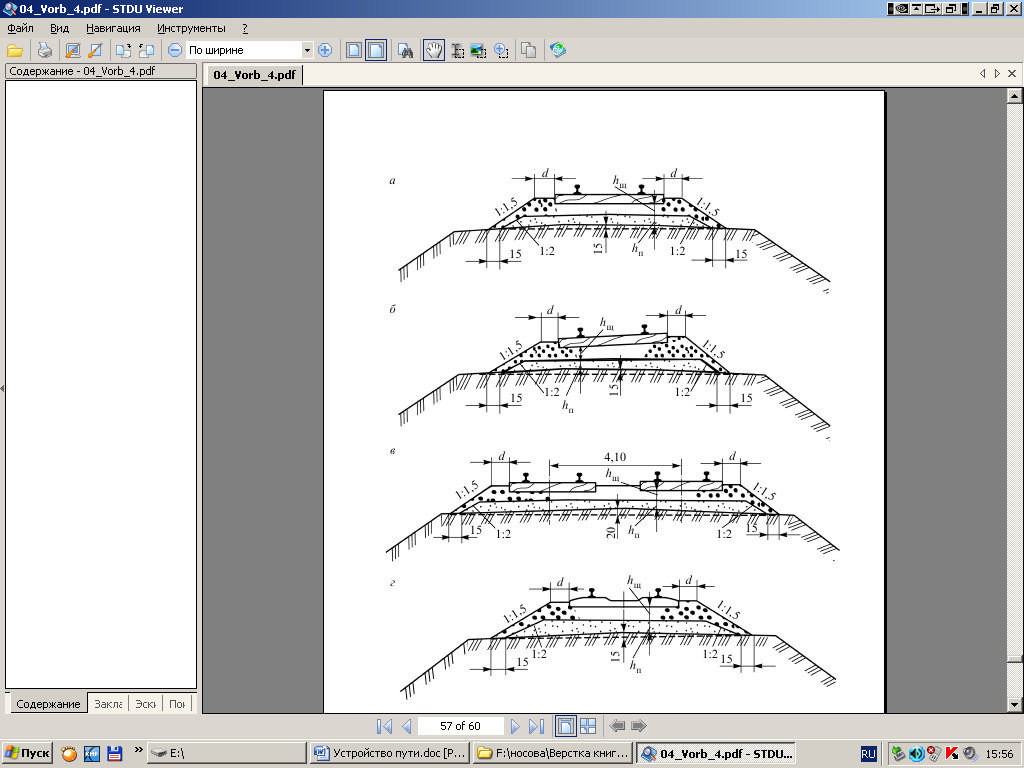Close the current document tab
The image size is (1024, 768).
1012,74
